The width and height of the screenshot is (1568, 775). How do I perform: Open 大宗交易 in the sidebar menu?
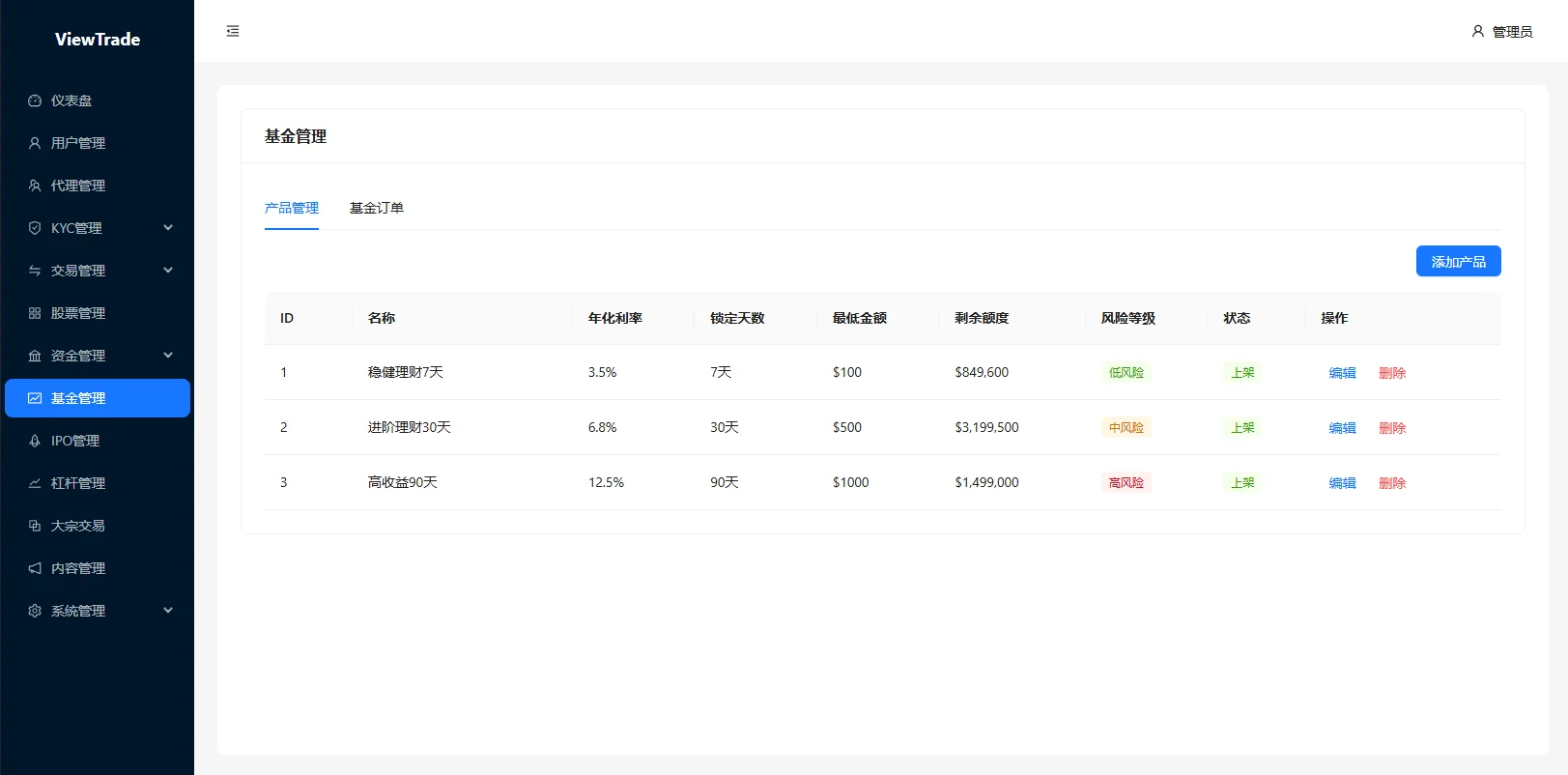point(98,526)
